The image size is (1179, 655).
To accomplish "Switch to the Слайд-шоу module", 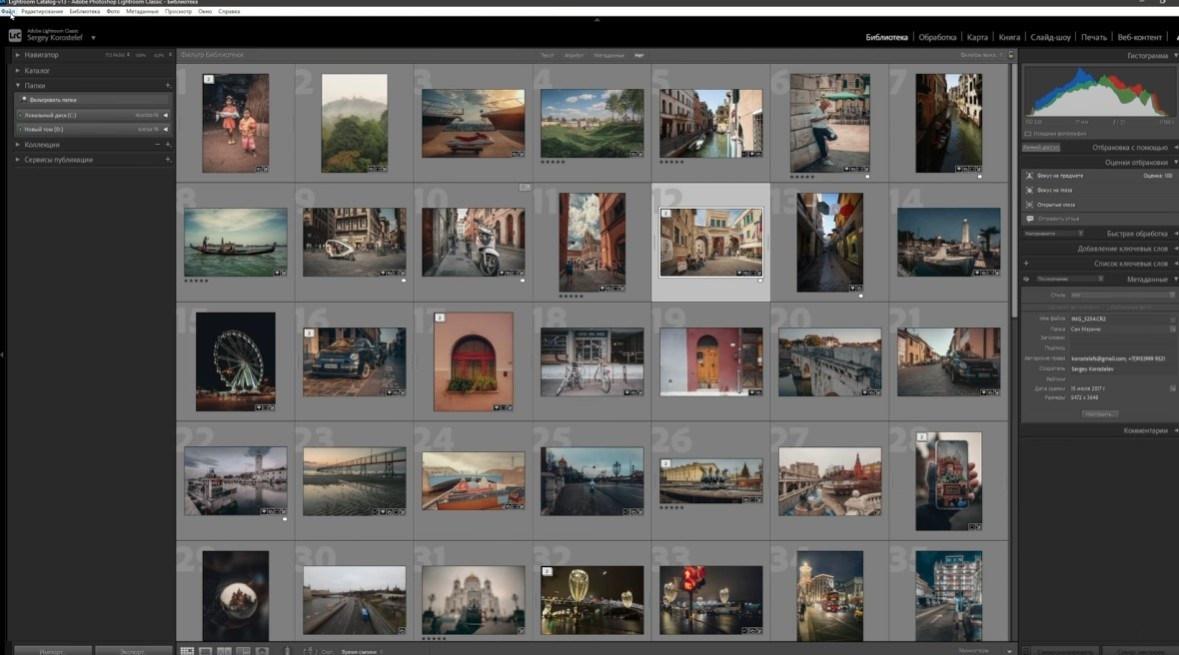I will tap(1050, 37).
